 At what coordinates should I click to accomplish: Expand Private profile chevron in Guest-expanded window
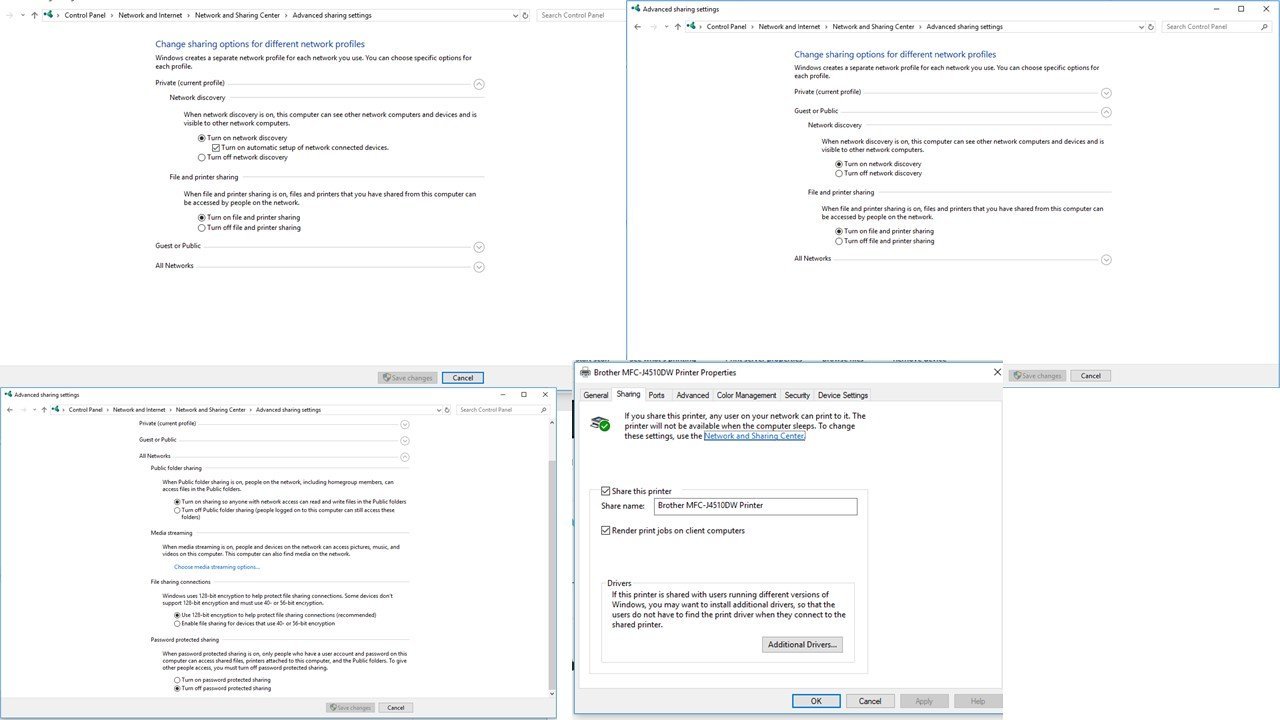coord(1106,93)
